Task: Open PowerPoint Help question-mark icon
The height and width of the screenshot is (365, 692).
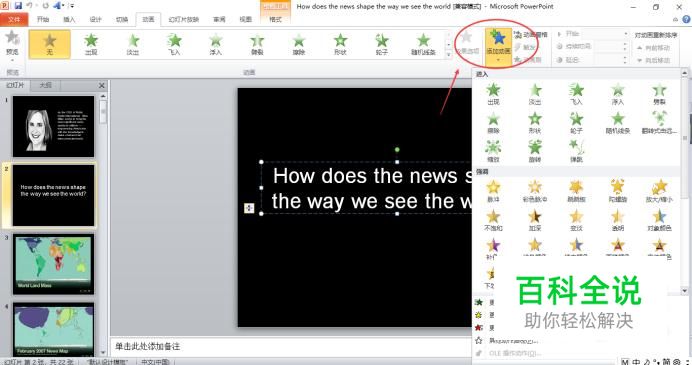Action: [x=687, y=19]
